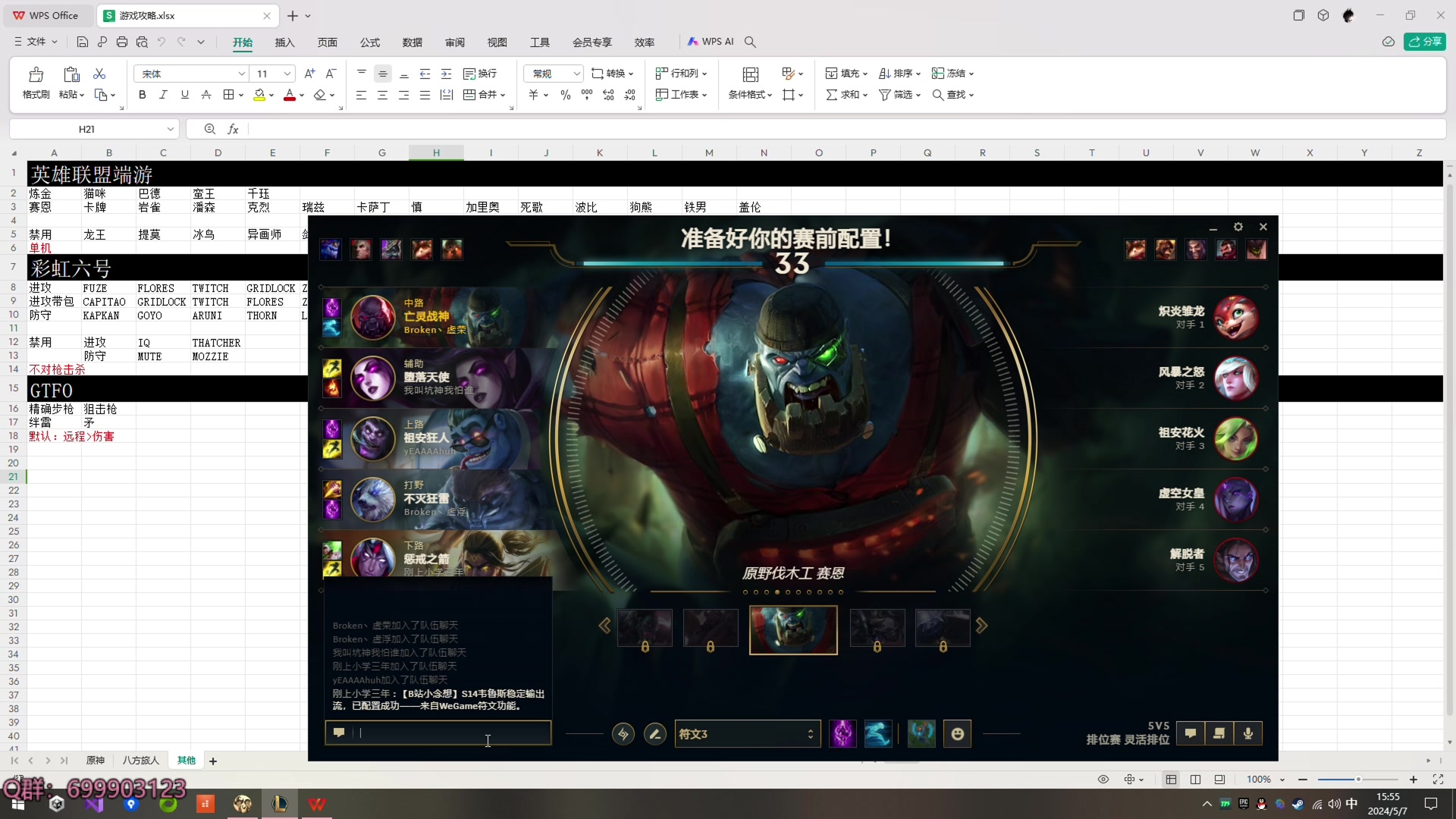
Task: Click the next skin arrow in the skin carousel
Action: [982, 626]
